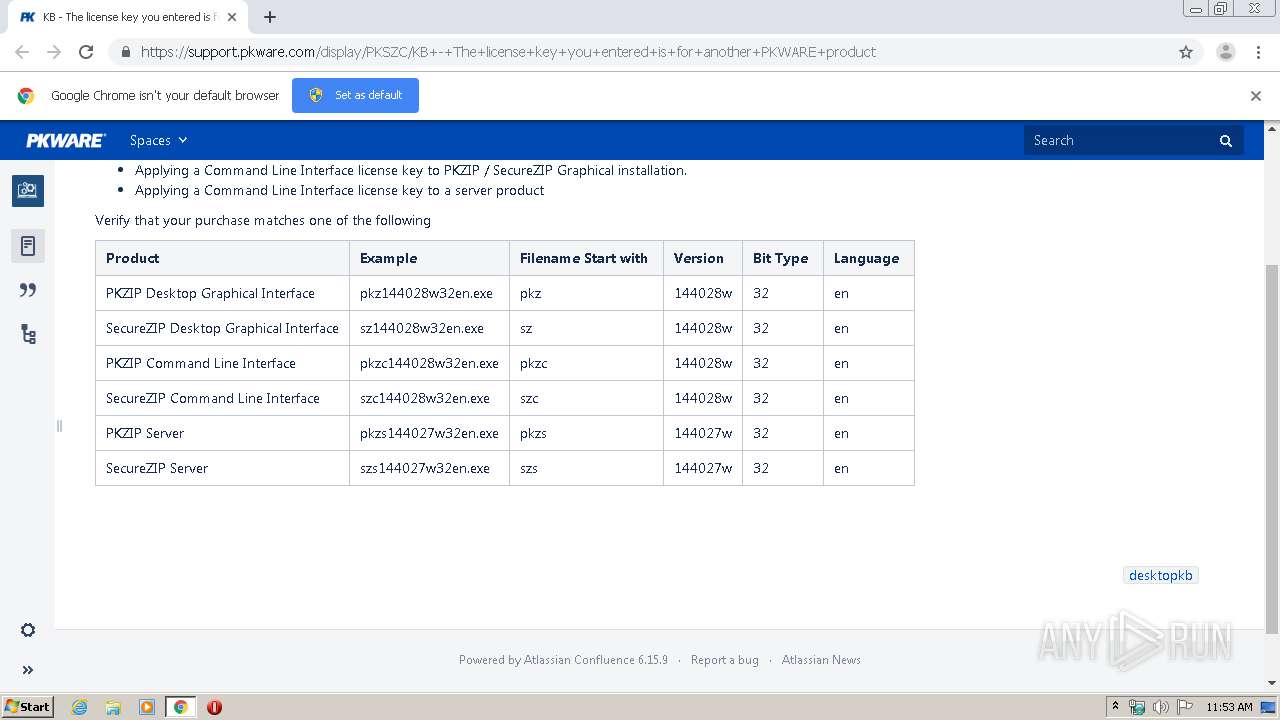Open File Explorer from taskbar
The height and width of the screenshot is (720, 1280).
[113, 707]
